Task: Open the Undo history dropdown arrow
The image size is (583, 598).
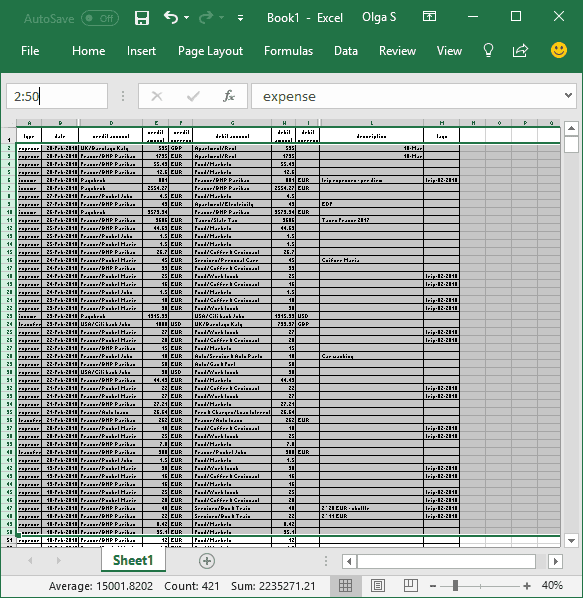Action: pos(186,18)
